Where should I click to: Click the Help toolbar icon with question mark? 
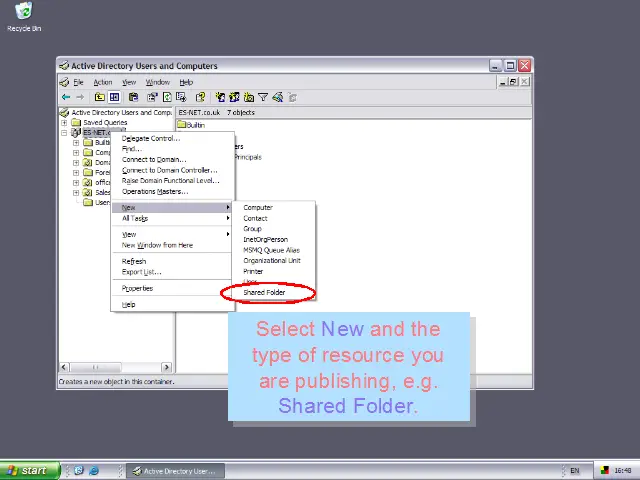[x=200, y=97]
